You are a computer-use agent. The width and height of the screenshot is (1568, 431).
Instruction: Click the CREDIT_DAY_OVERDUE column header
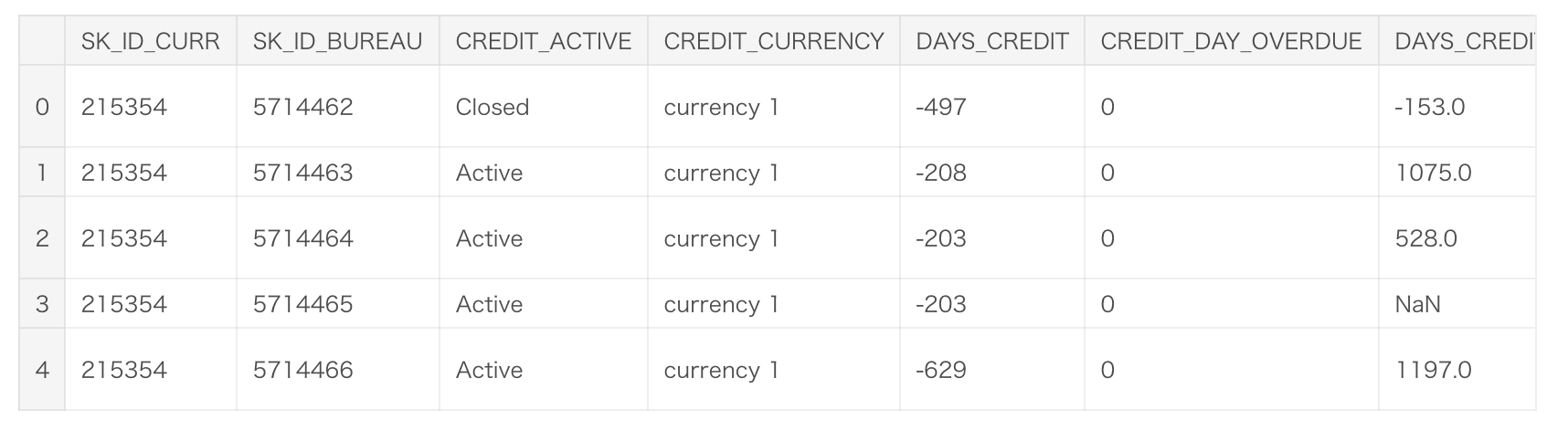pos(1230,41)
